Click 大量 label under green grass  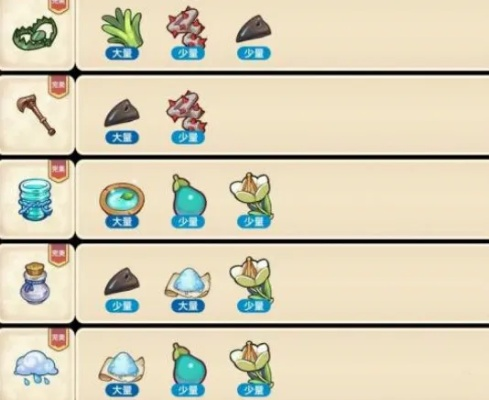(122, 53)
